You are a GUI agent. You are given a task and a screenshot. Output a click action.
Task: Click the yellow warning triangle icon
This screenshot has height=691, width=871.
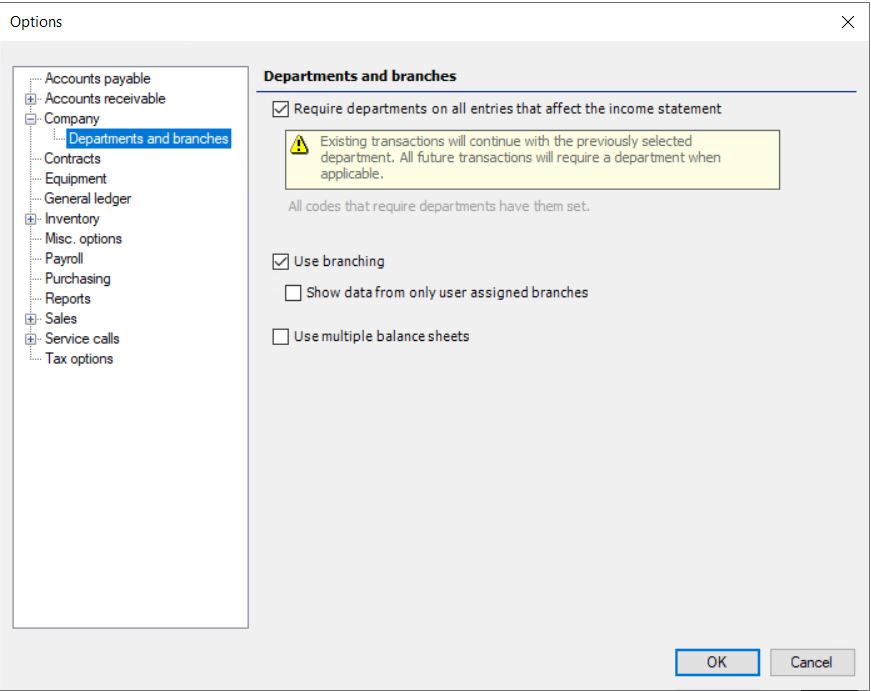pyautogui.click(x=299, y=144)
